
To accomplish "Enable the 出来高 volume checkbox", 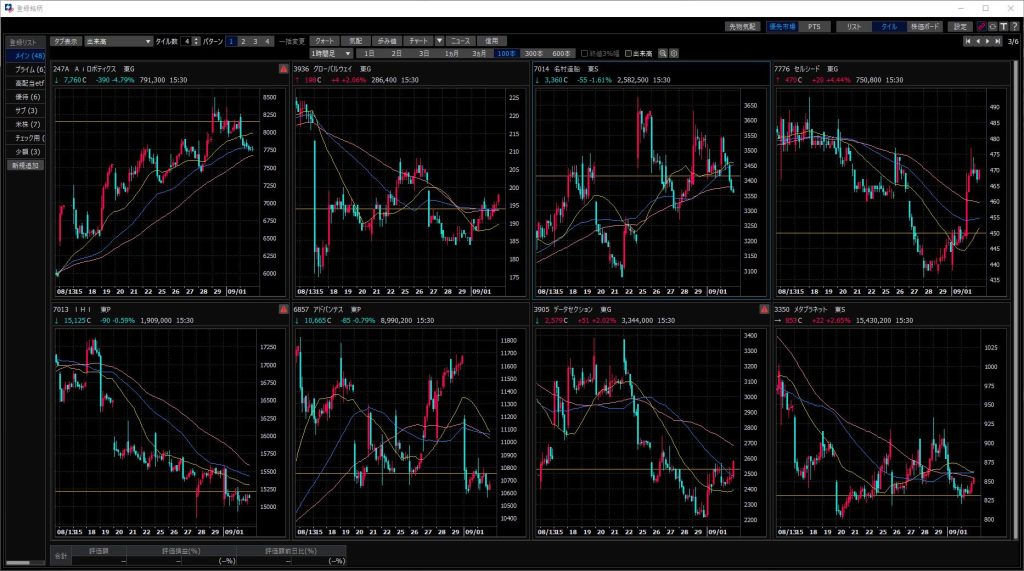I will 628,53.
